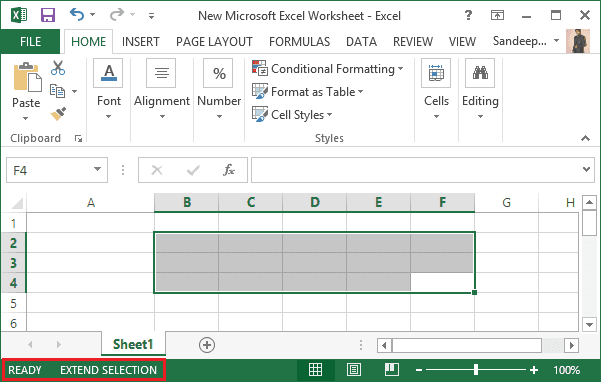This screenshot has width=602, height=382.
Task: Click the READY status text
Action: 25,370
